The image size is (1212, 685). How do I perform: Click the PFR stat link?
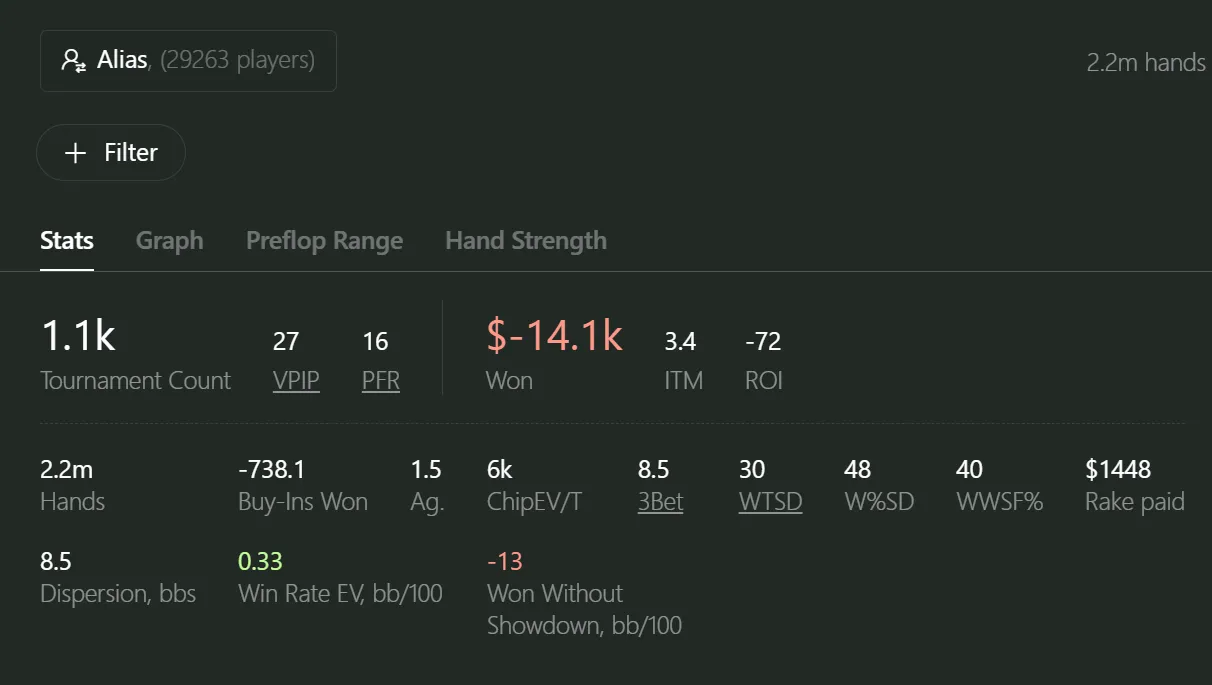(x=381, y=381)
